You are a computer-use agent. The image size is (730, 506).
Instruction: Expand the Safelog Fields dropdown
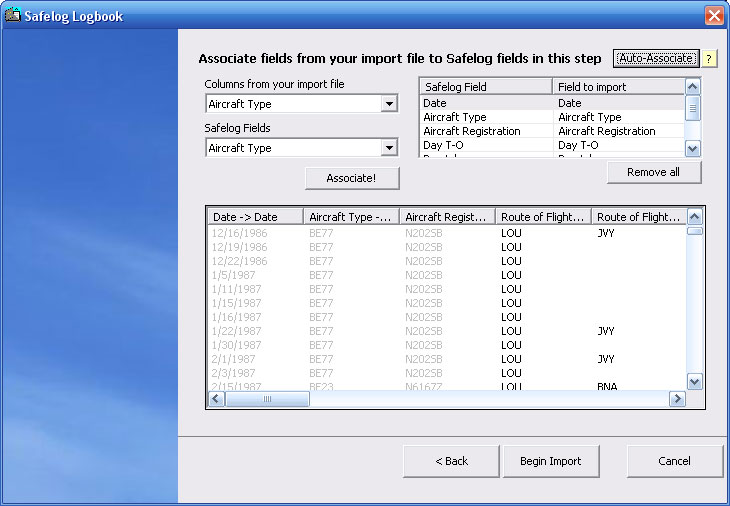point(389,148)
